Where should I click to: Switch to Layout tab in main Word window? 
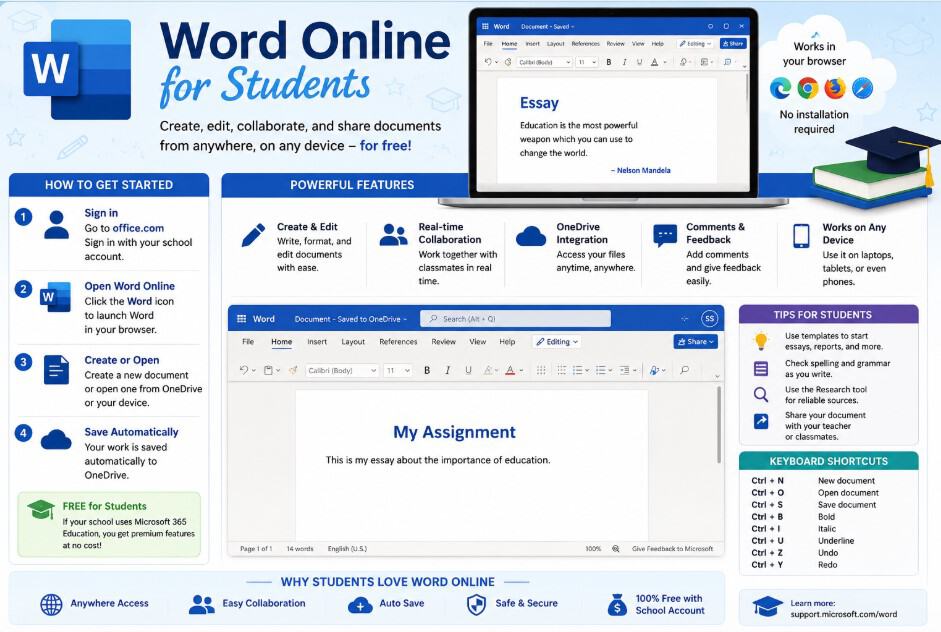(x=353, y=342)
